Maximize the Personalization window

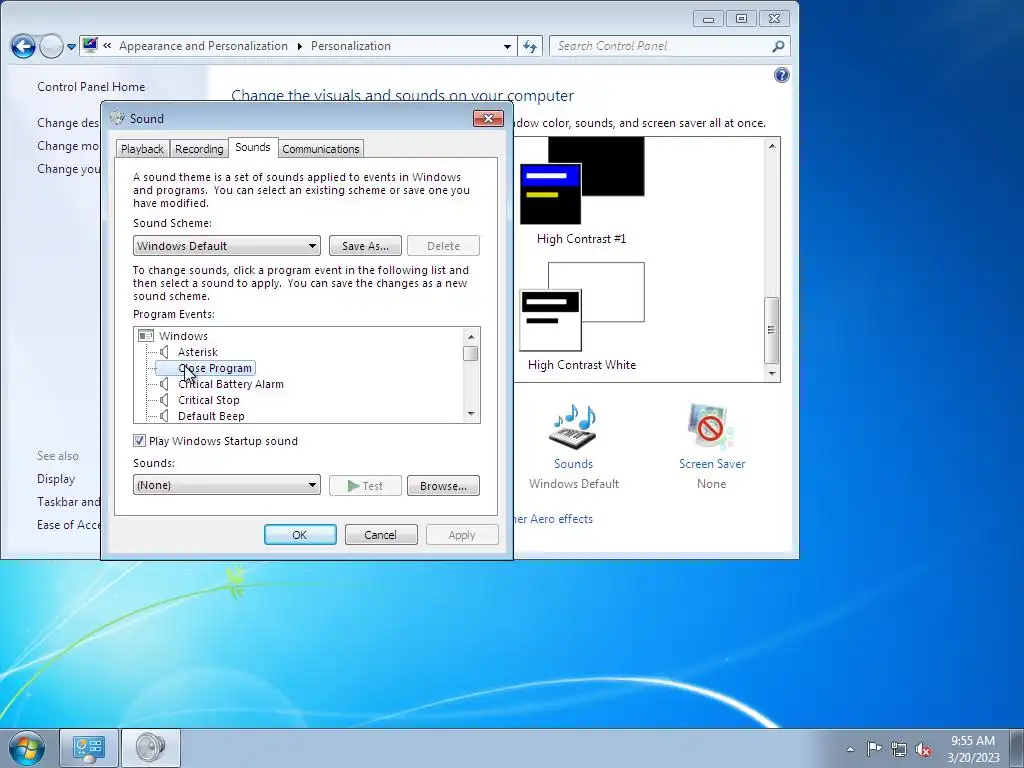[x=741, y=19]
